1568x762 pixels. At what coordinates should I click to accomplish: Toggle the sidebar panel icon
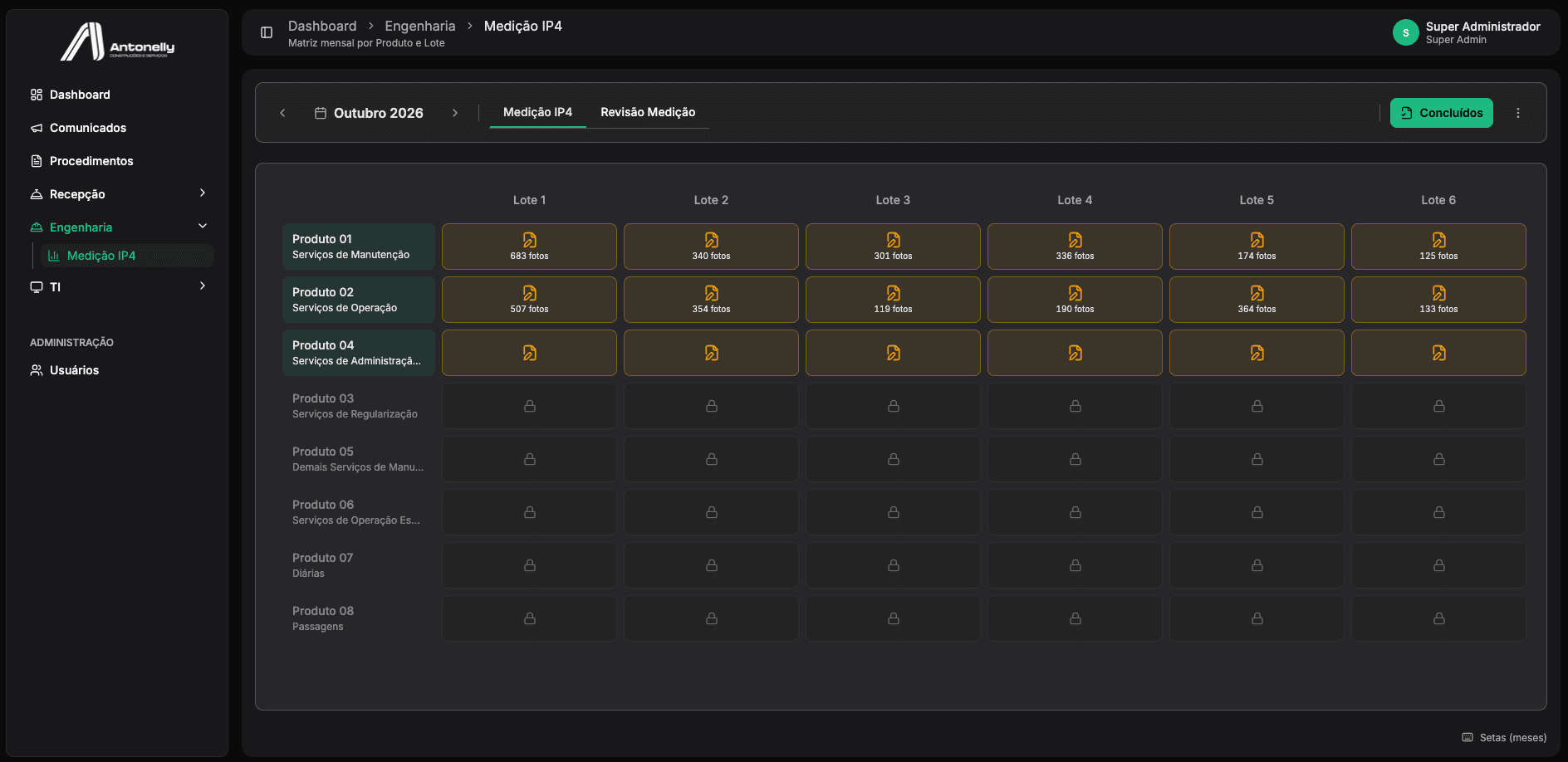pos(267,32)
